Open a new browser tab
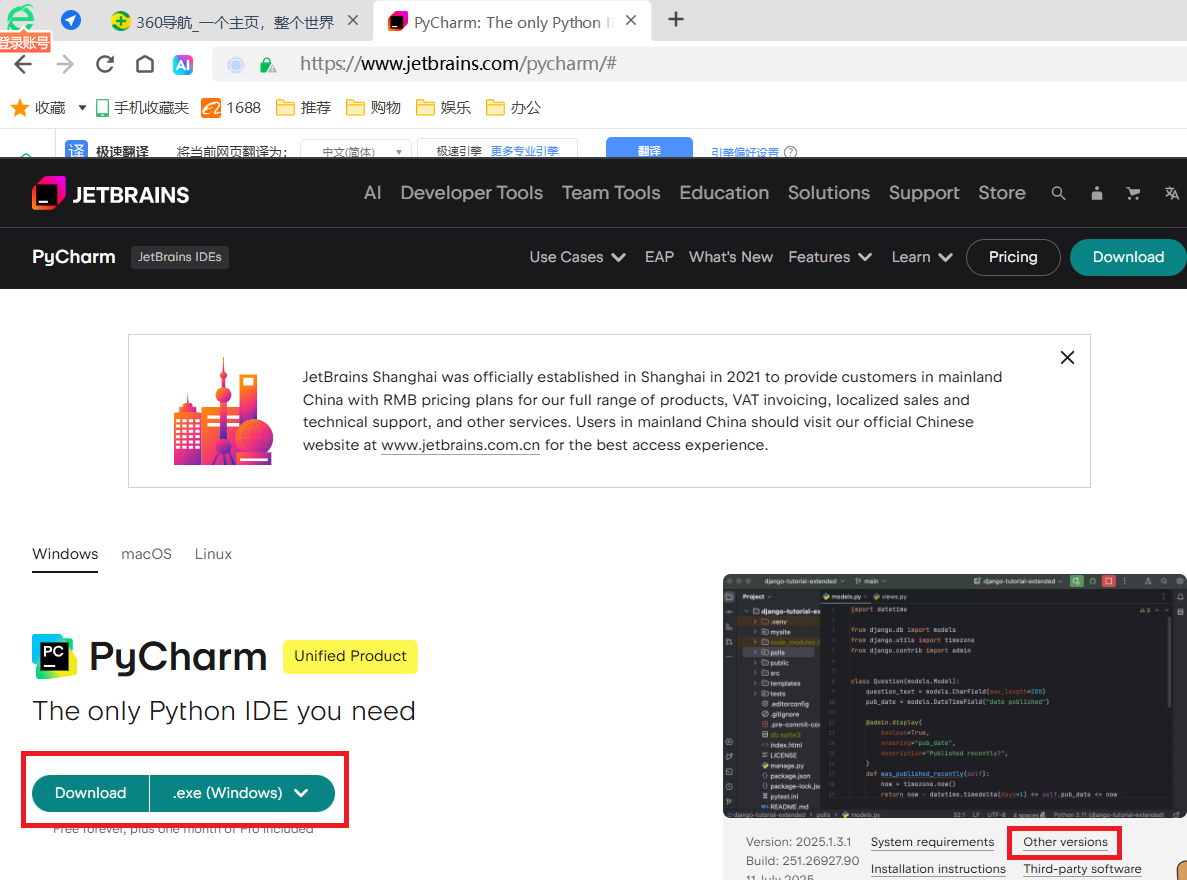 [x=676, y=20]
